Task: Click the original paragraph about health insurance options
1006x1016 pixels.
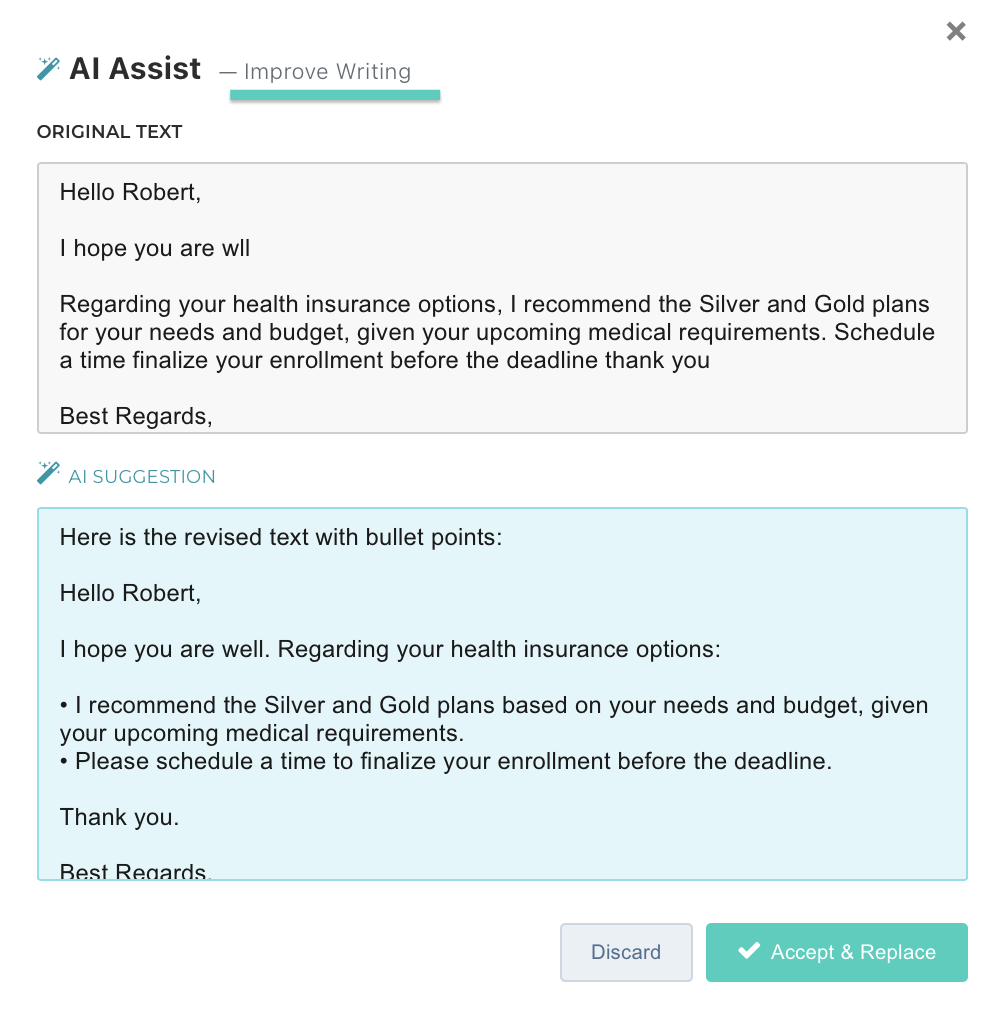Action: coord(496,332)
